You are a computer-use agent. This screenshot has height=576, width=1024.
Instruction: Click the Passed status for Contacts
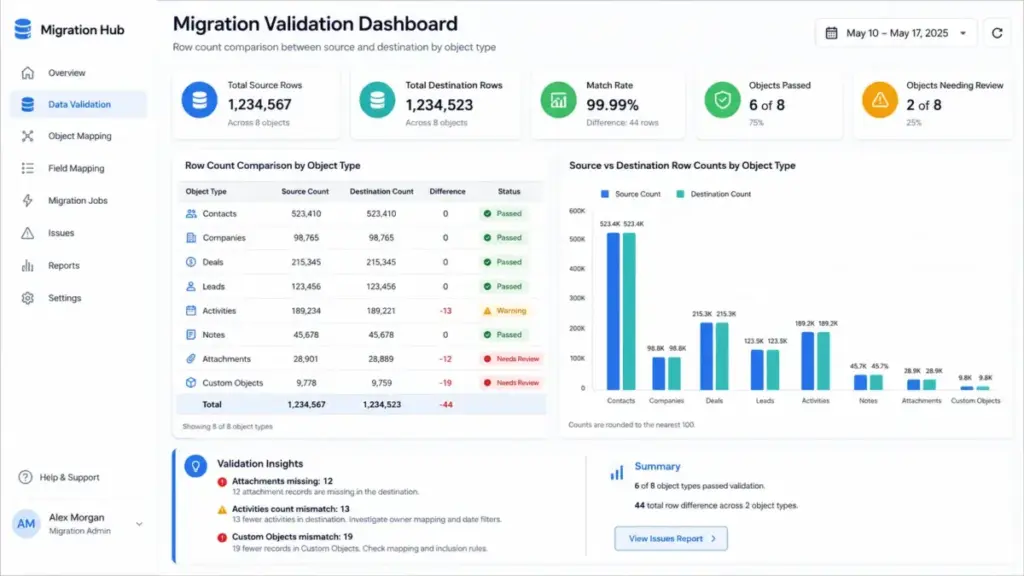502,214
